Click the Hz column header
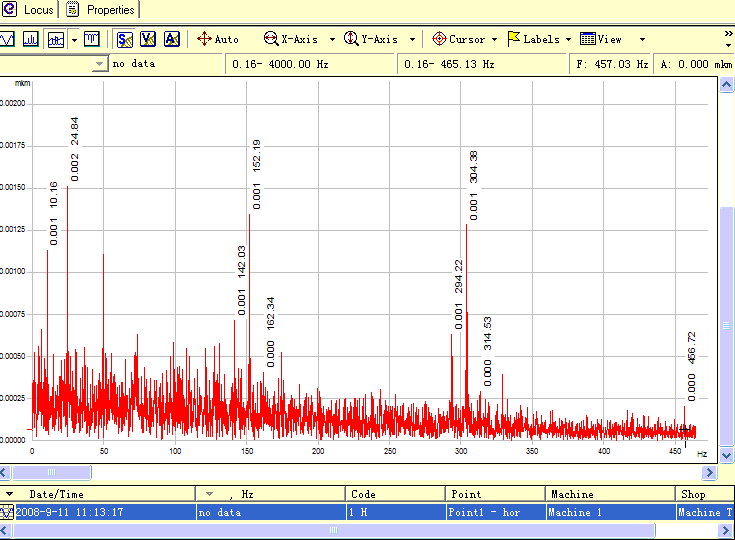 (x=270, y=494)
